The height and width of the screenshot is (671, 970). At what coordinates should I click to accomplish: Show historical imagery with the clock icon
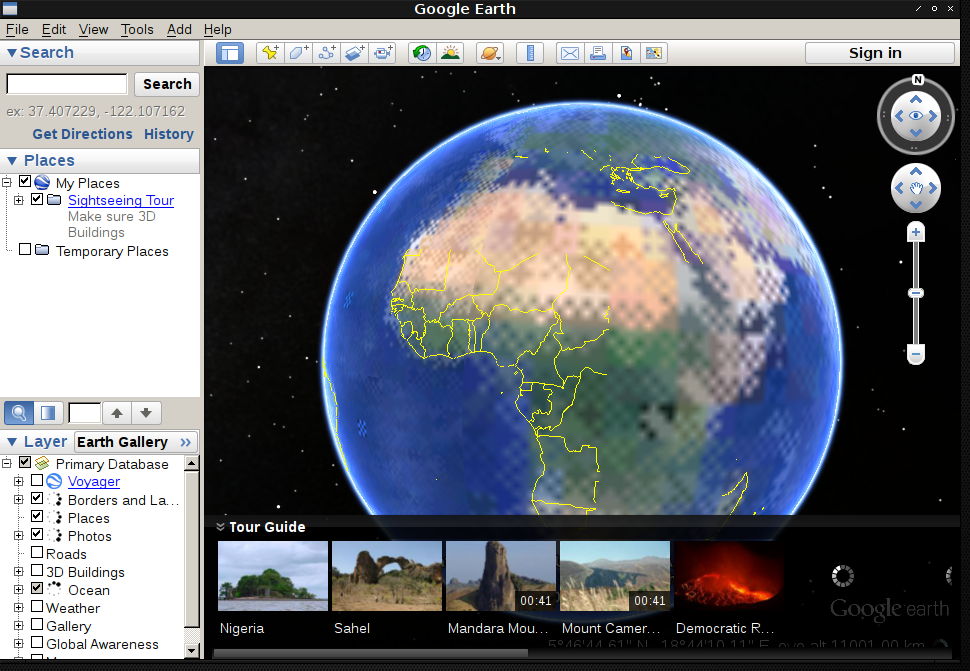[x=421, y=52]
